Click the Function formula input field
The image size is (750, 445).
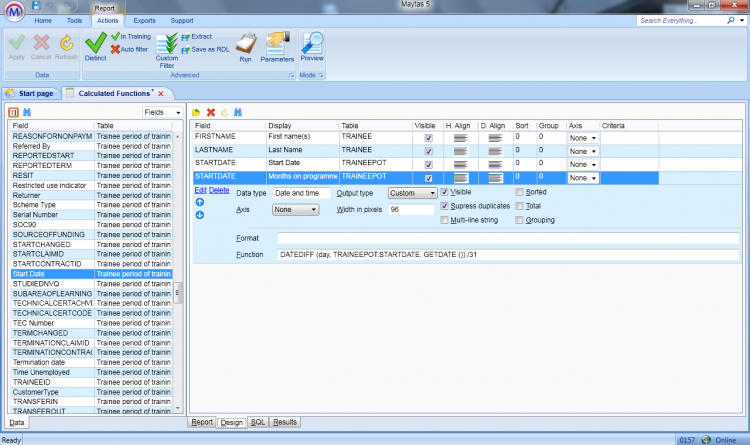507,256
